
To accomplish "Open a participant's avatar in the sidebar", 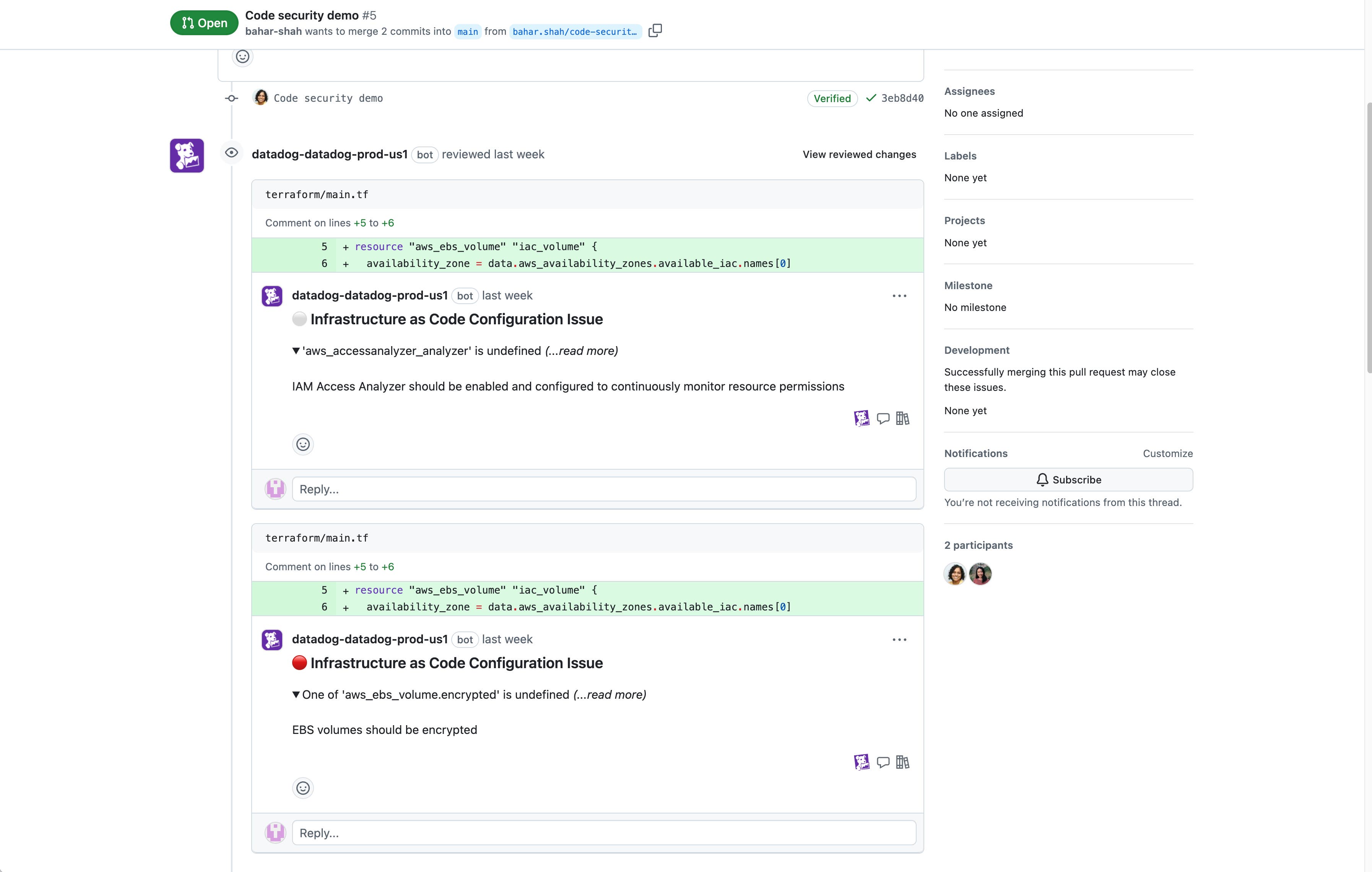I will click(955, 573).
